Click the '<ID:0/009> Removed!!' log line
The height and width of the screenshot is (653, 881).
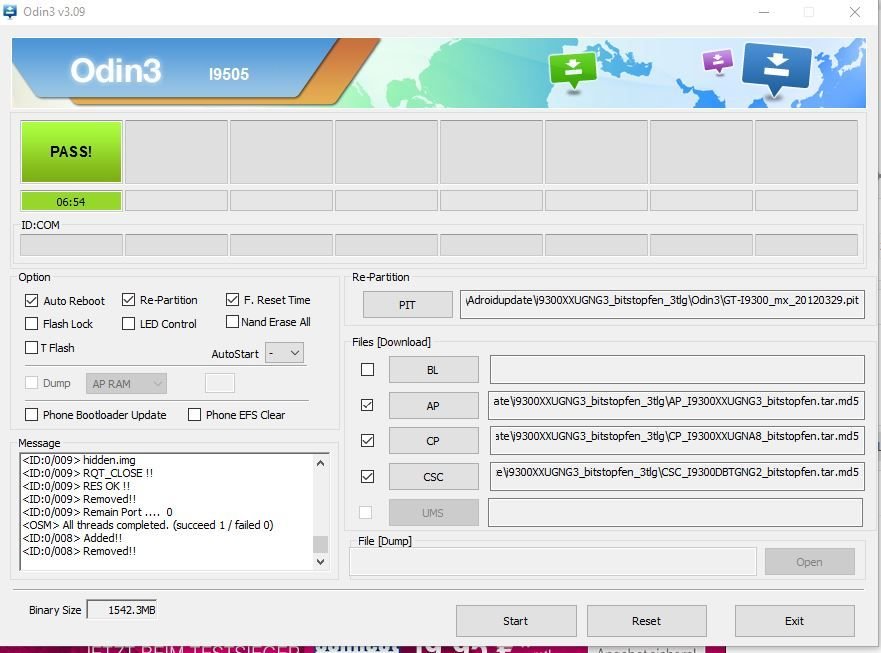[x=79, y=499]
